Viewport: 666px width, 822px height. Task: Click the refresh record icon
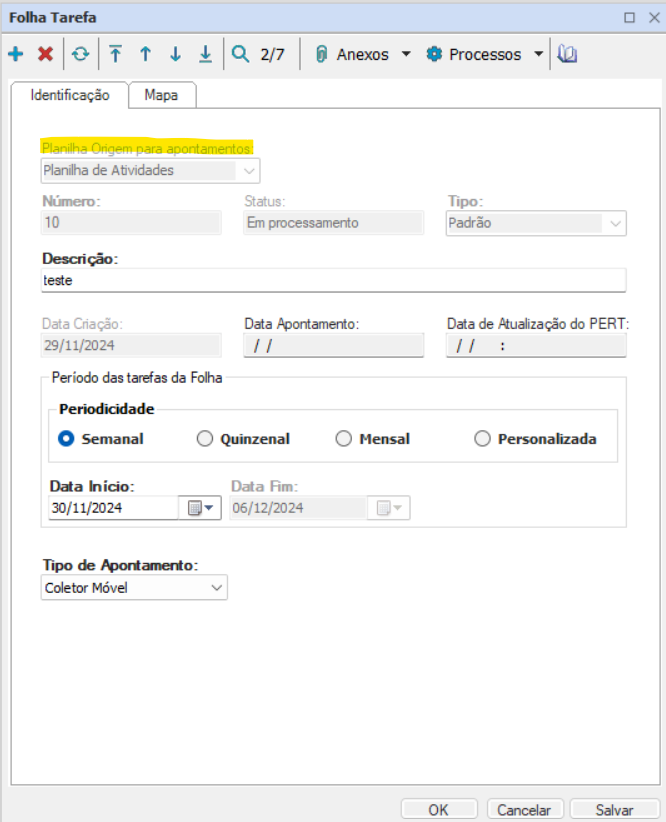(x=79, y=55)
